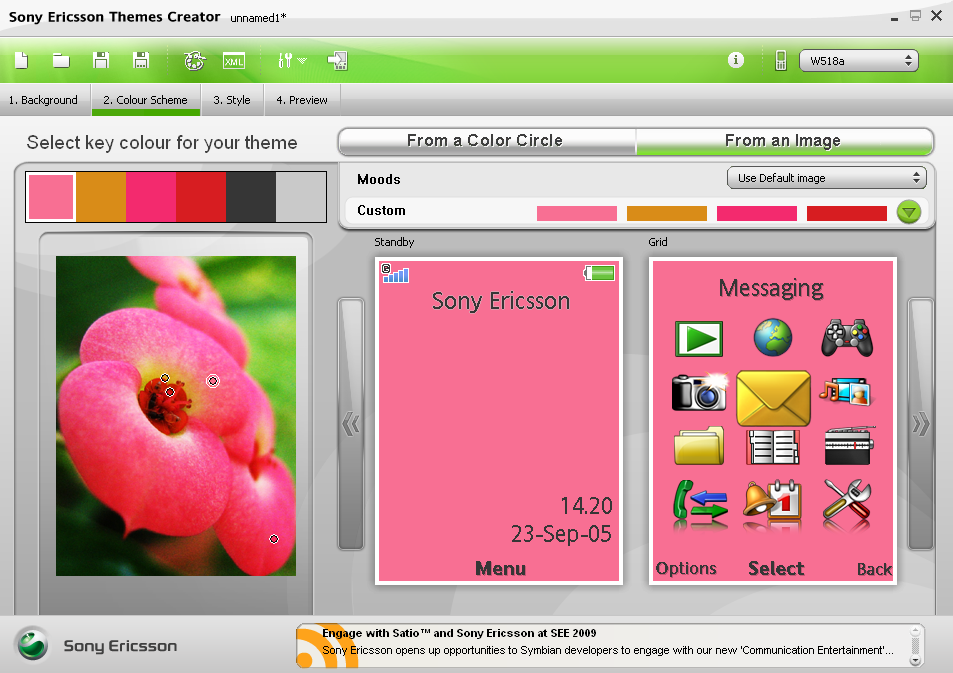Open the Engage with Satio news headline
The image size is (953, 673).
point(459,633)
